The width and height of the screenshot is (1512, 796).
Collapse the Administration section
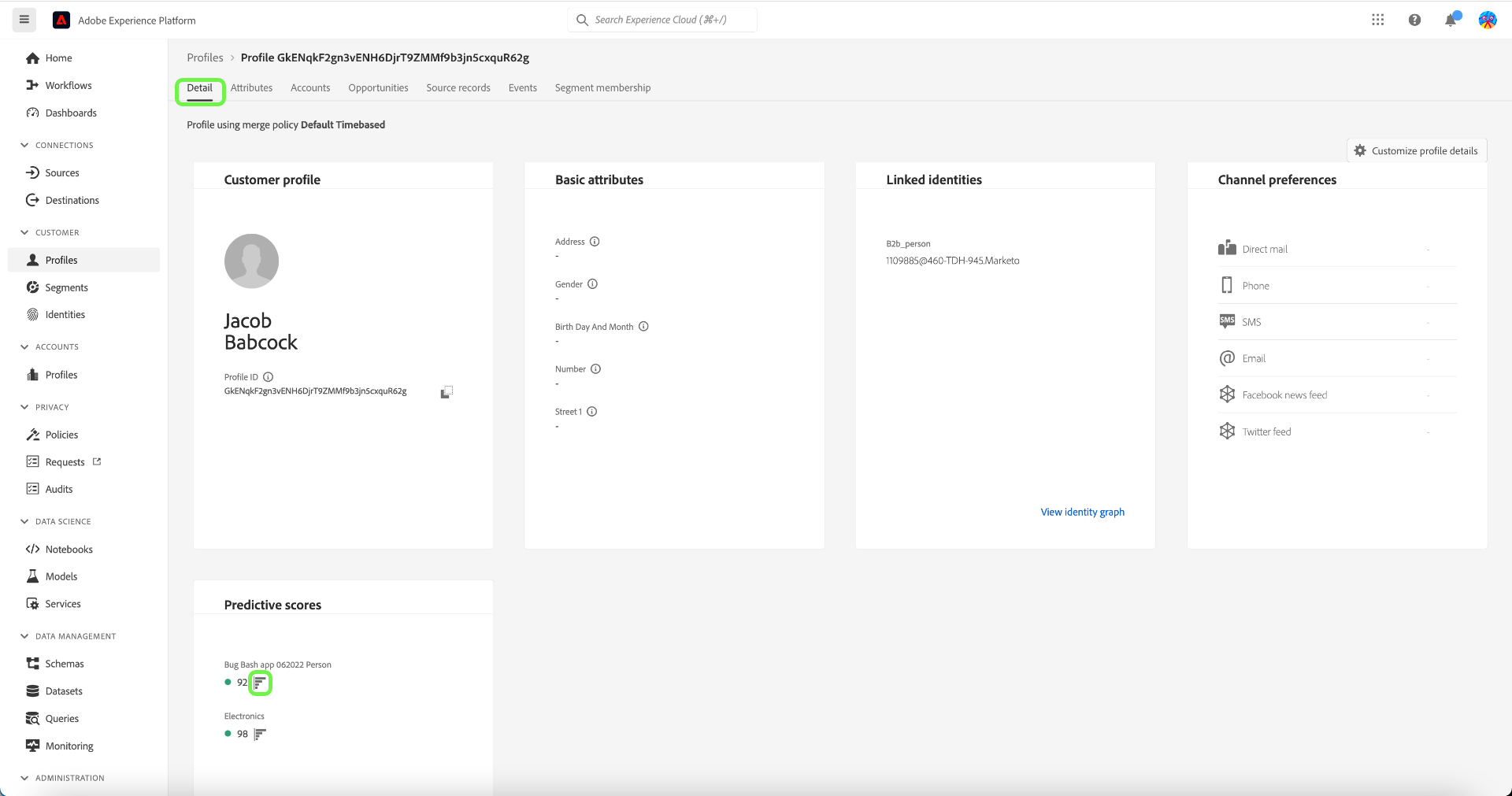tap(24, 779)
